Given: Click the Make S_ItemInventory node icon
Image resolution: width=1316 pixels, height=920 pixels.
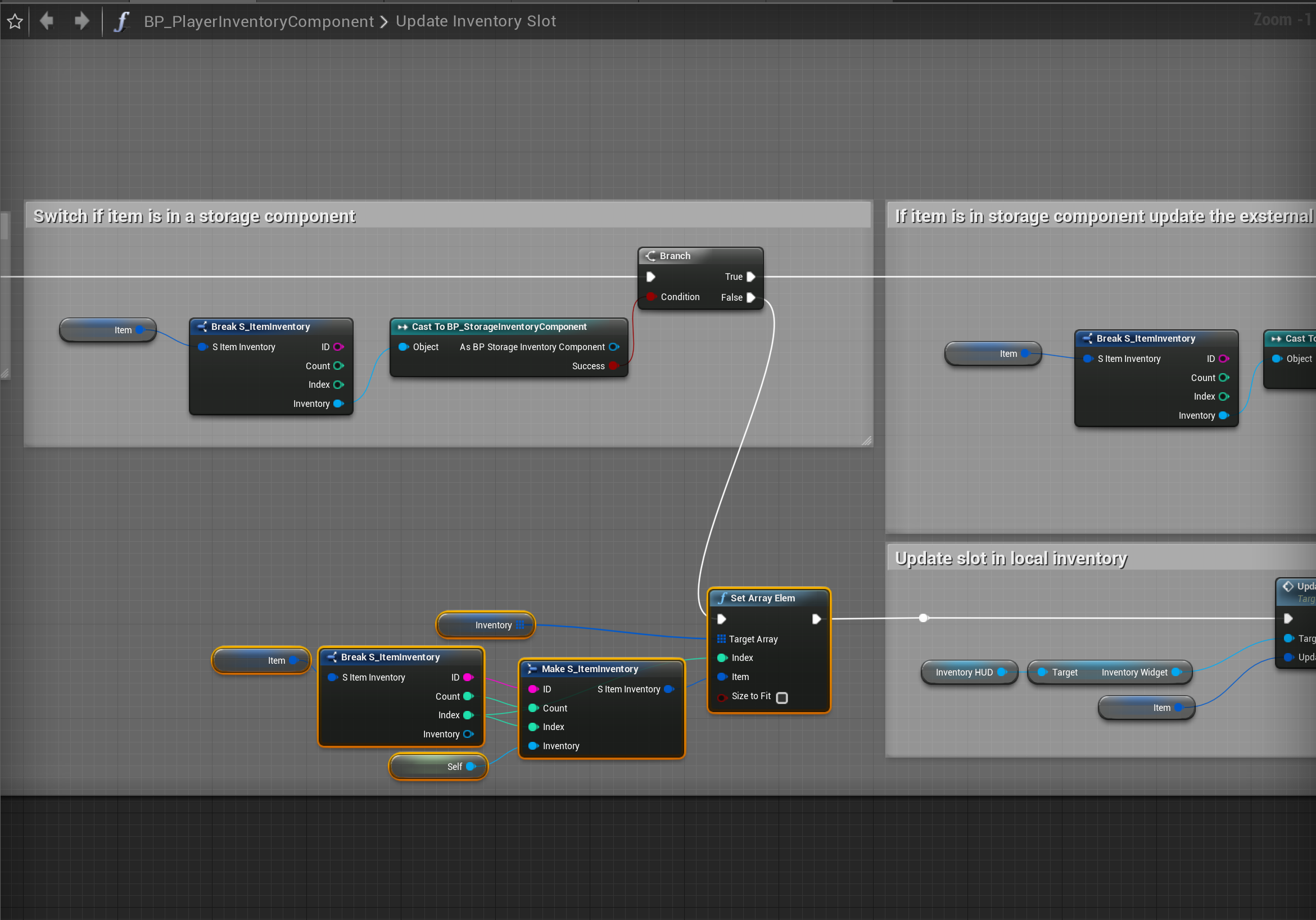Looking at the screenshot, I should click(x=532, y=669).
